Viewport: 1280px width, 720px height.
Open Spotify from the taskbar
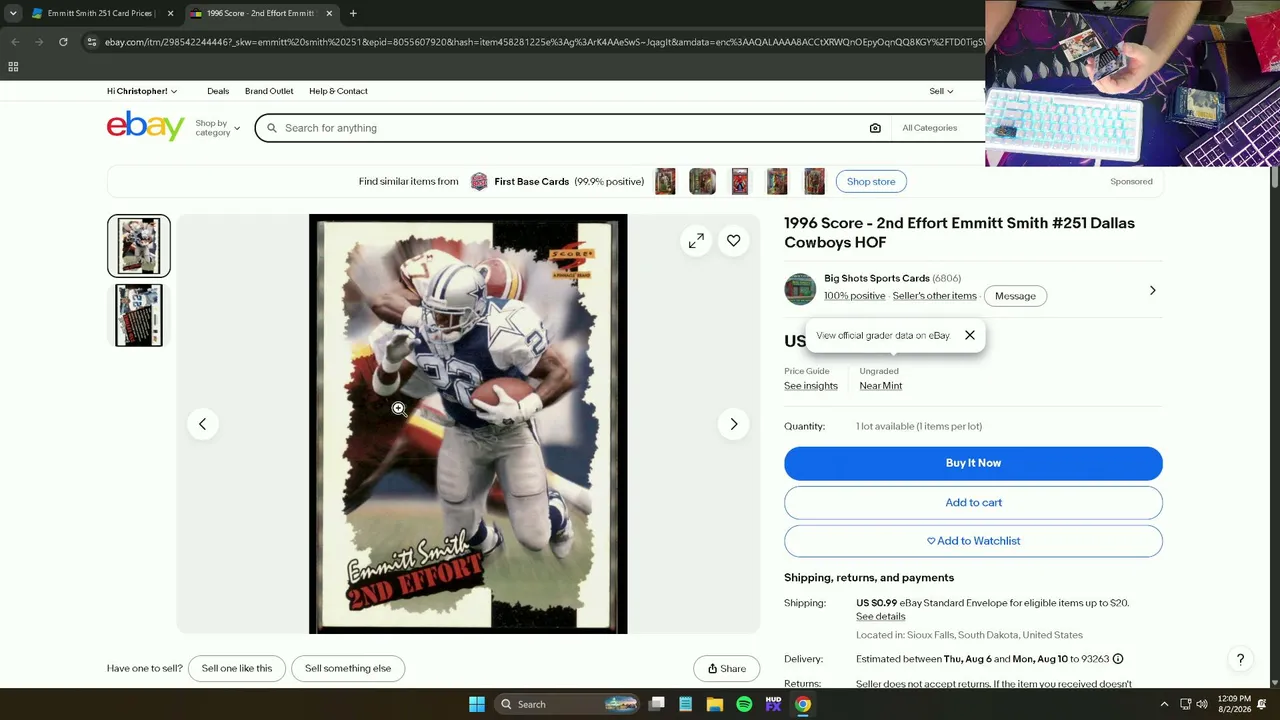744,704
